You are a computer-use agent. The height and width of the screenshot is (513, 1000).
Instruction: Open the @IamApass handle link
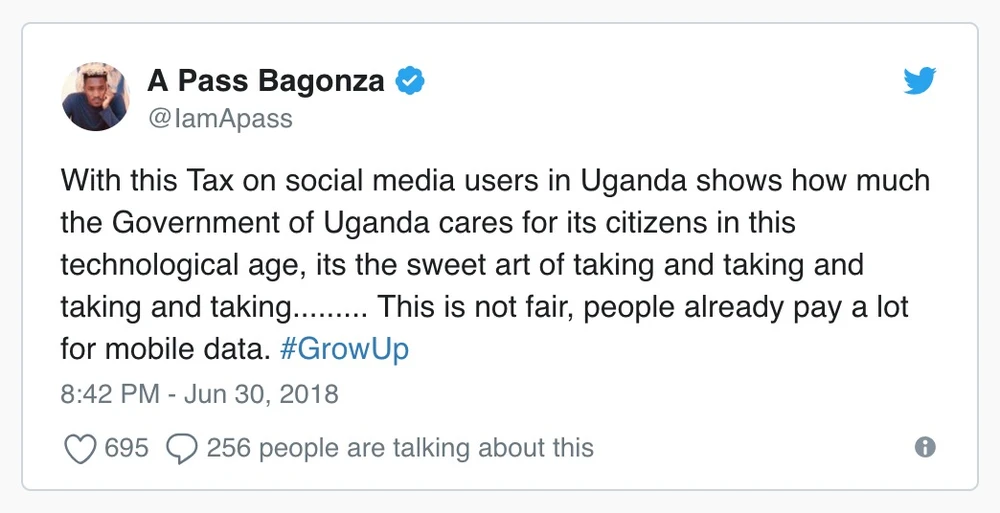(x=220, y=118)
